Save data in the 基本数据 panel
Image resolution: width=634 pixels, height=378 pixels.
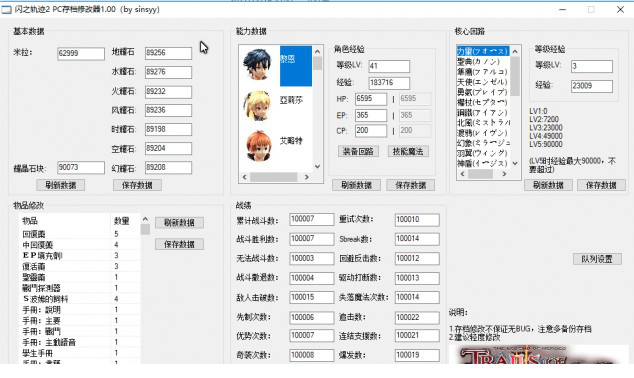coord(137,185)
